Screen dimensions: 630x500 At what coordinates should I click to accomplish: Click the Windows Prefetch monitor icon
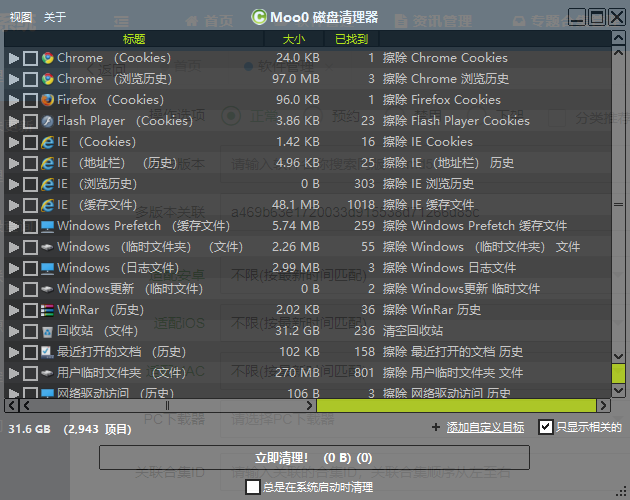tap(47, 226)
